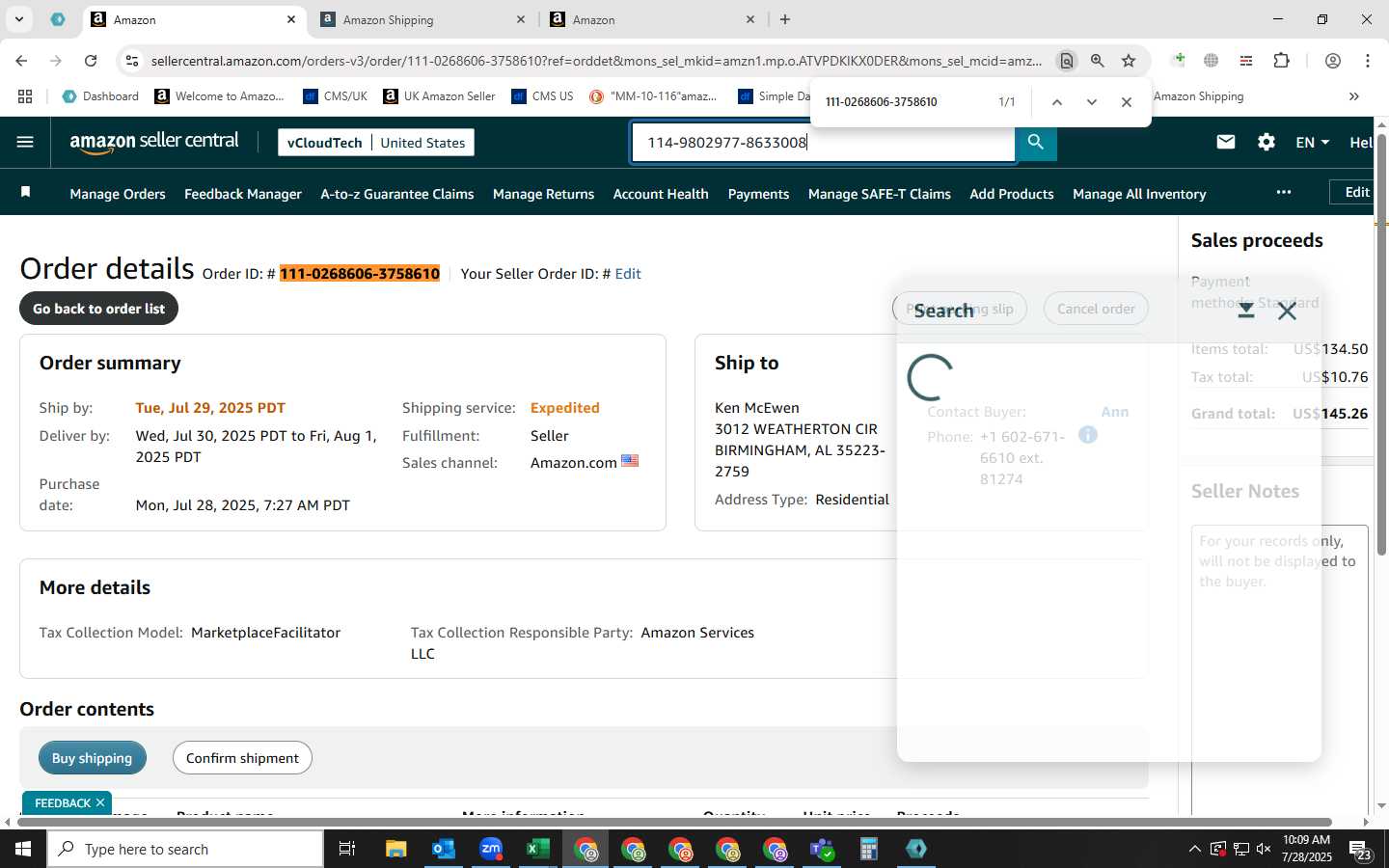Viewport: 1389px width, 868px height.
Task: Open the EN language dropdown
Action: click(x=1312, y=142)
